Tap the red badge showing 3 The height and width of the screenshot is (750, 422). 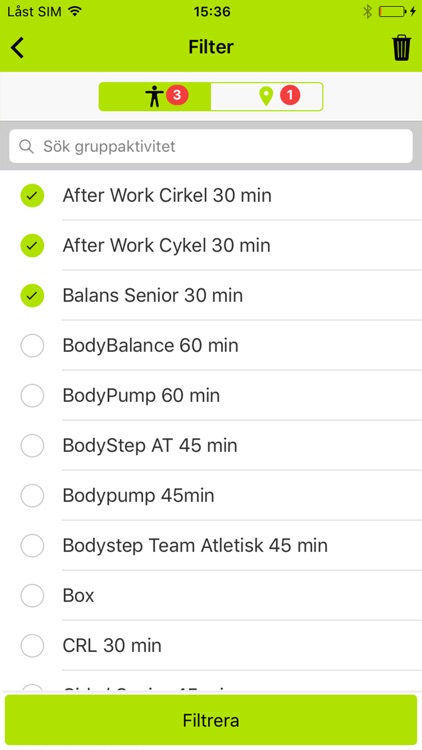coord(177,95)
